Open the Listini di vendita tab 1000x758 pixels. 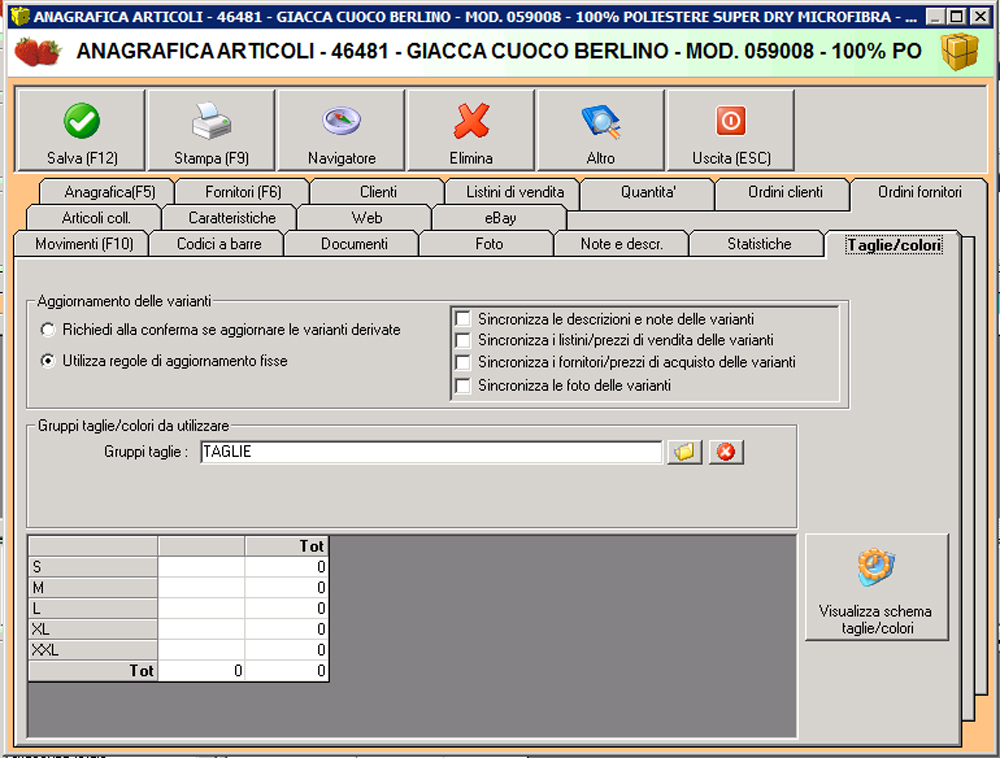click(x=515, y=192)
